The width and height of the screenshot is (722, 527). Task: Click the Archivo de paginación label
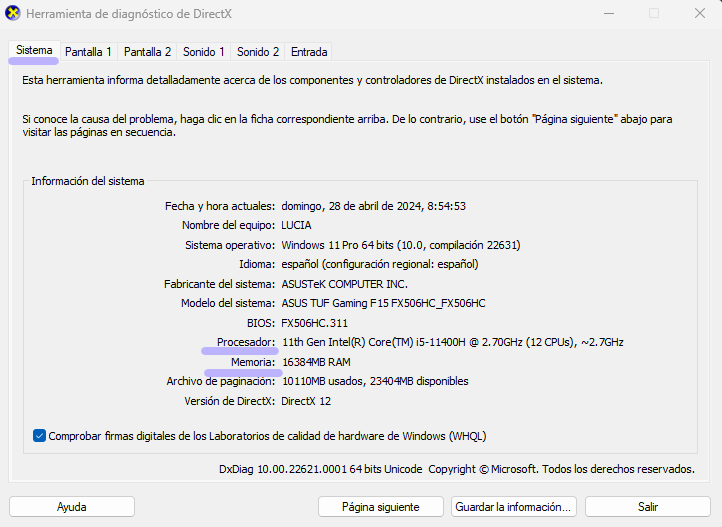pos(221,381)
